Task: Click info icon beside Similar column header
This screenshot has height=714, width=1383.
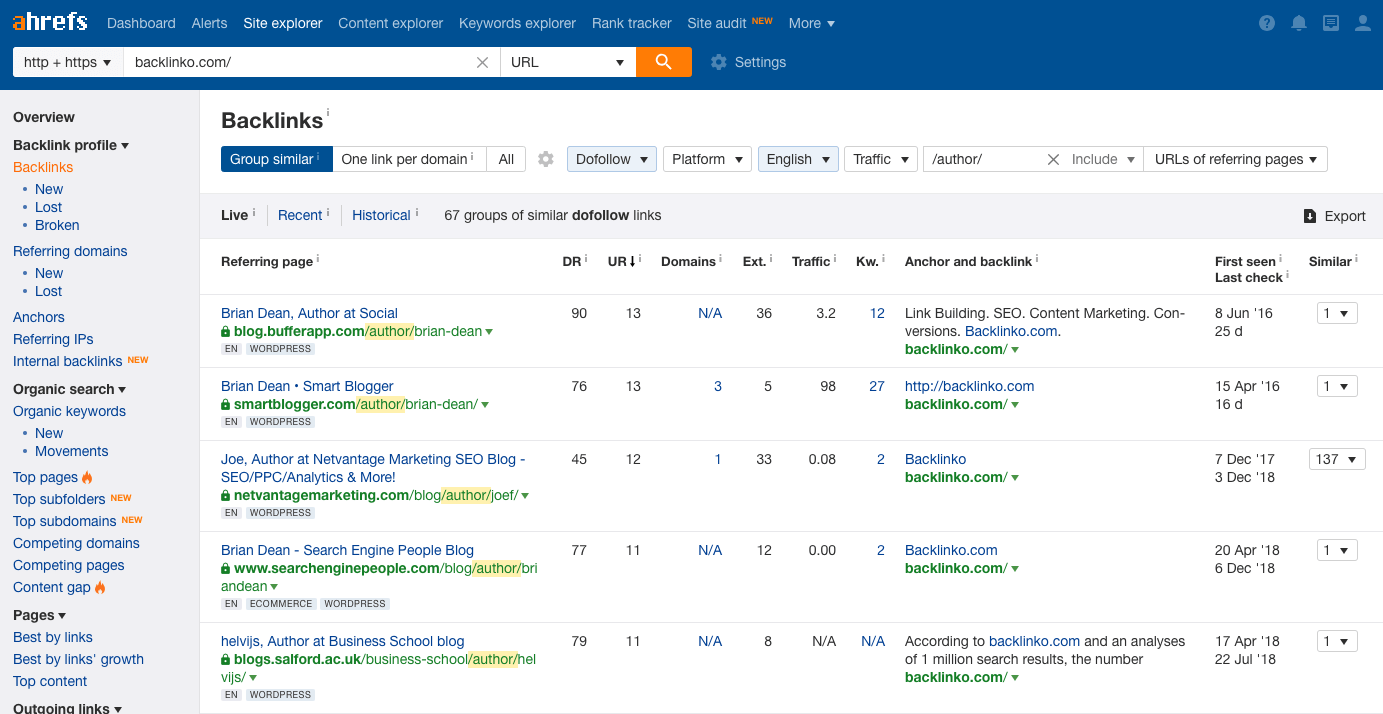Action: point(1357,258)
